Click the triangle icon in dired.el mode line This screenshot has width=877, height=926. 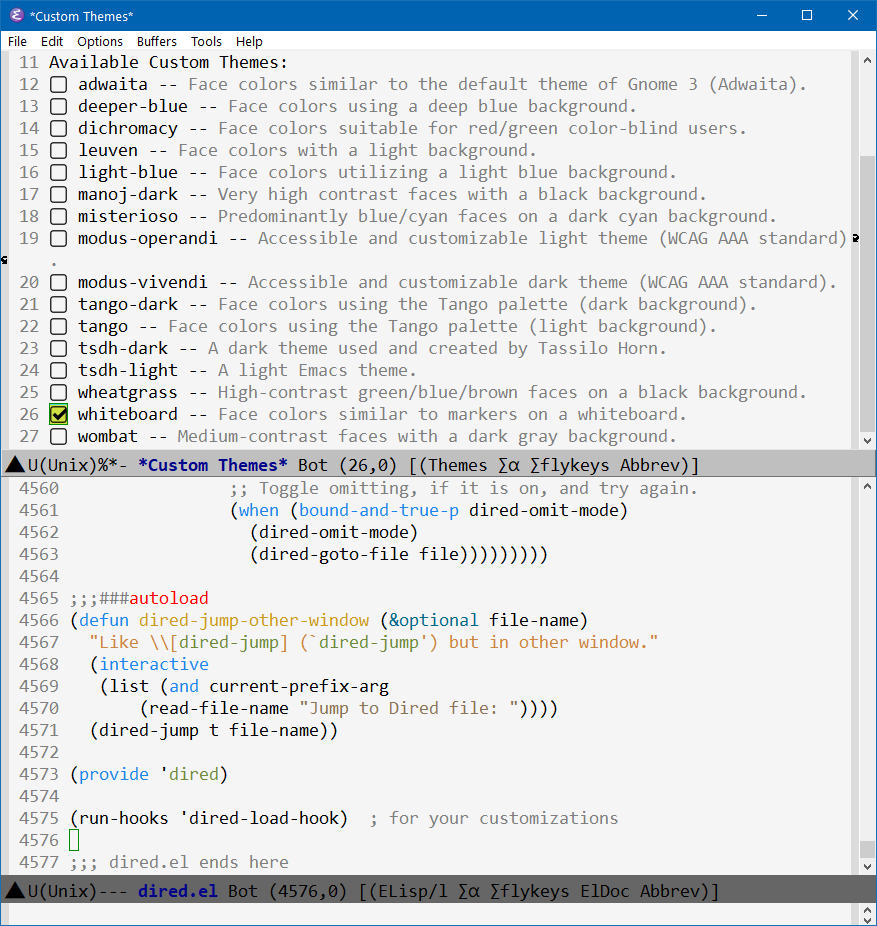(15, 891)
